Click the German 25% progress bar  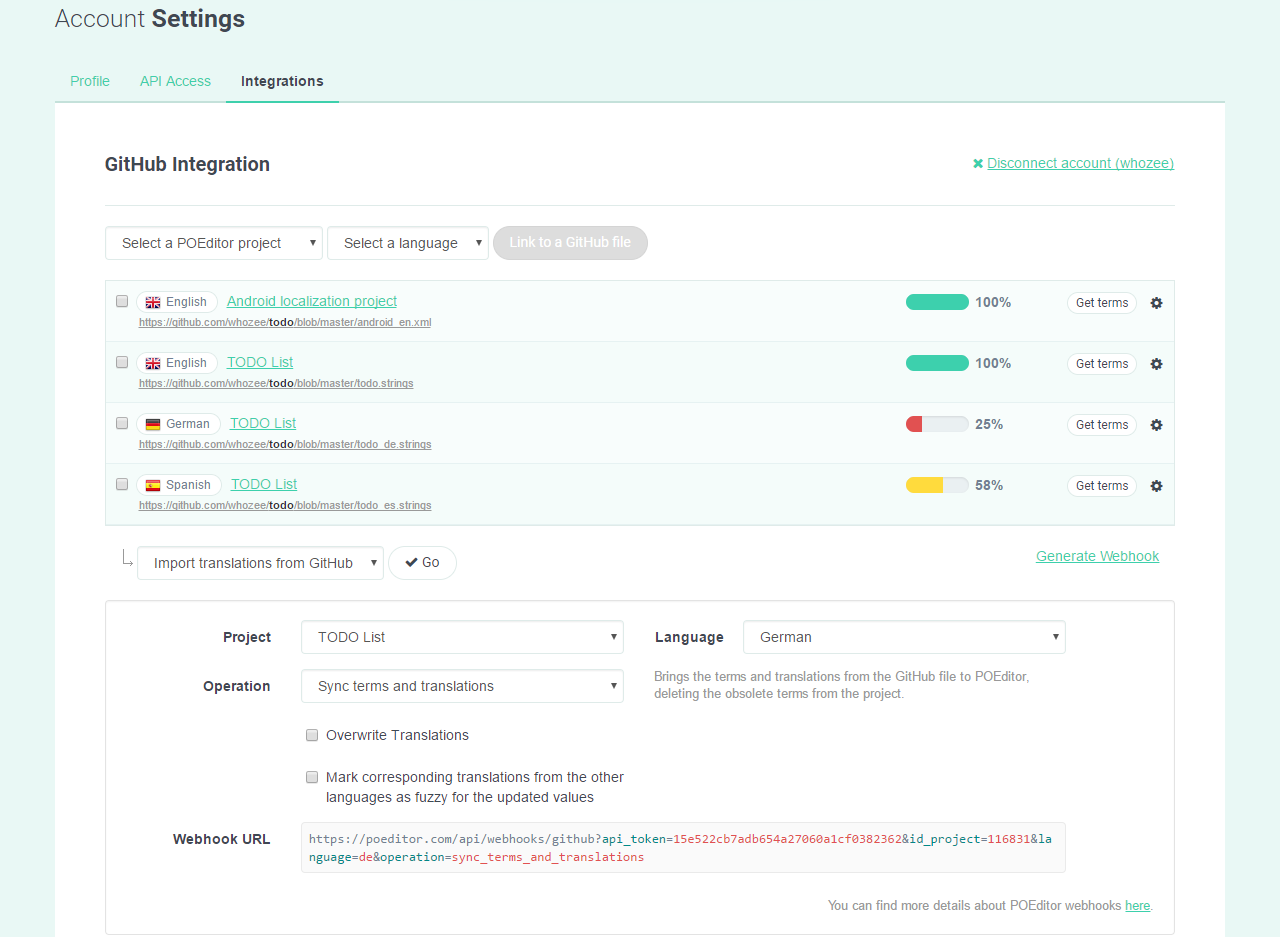click(937, 424)
